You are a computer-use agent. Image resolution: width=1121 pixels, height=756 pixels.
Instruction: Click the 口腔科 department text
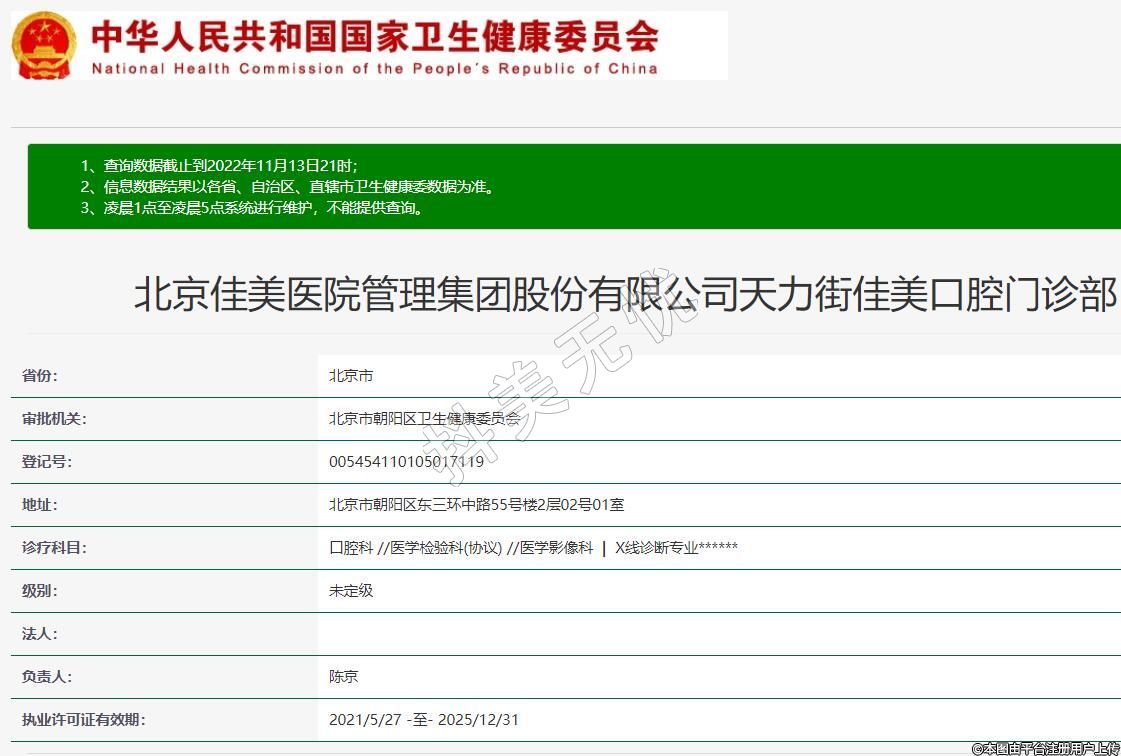point(351,548)
